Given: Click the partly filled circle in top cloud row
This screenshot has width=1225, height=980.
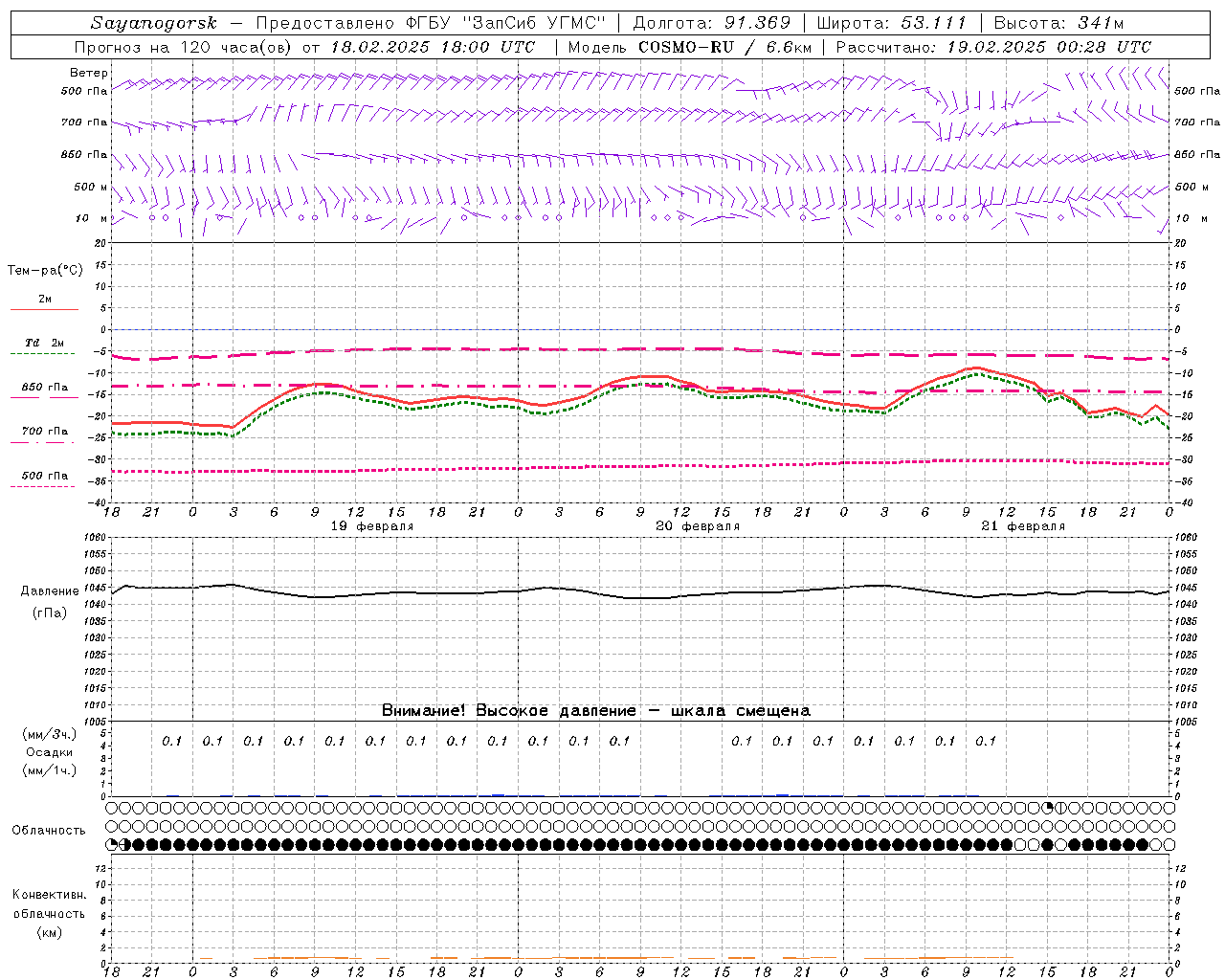Looking at the screenshot, I should (1047, 808).
